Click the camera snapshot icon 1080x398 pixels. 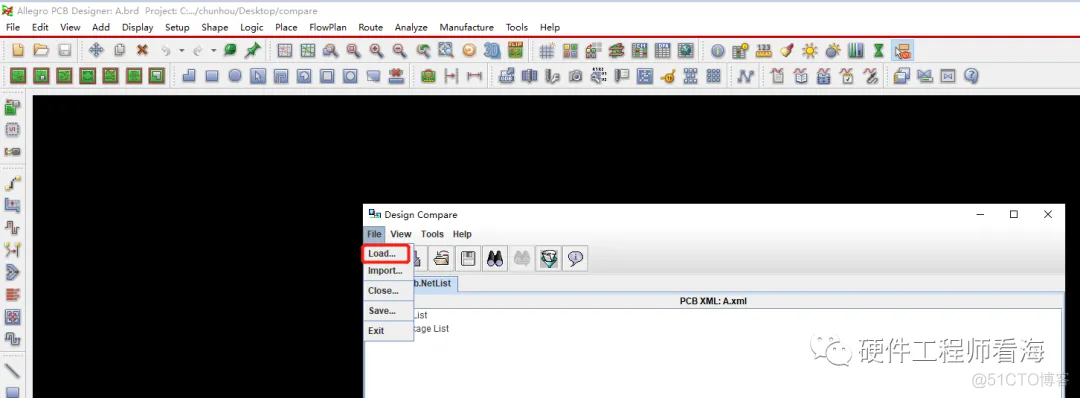point(576,76)
